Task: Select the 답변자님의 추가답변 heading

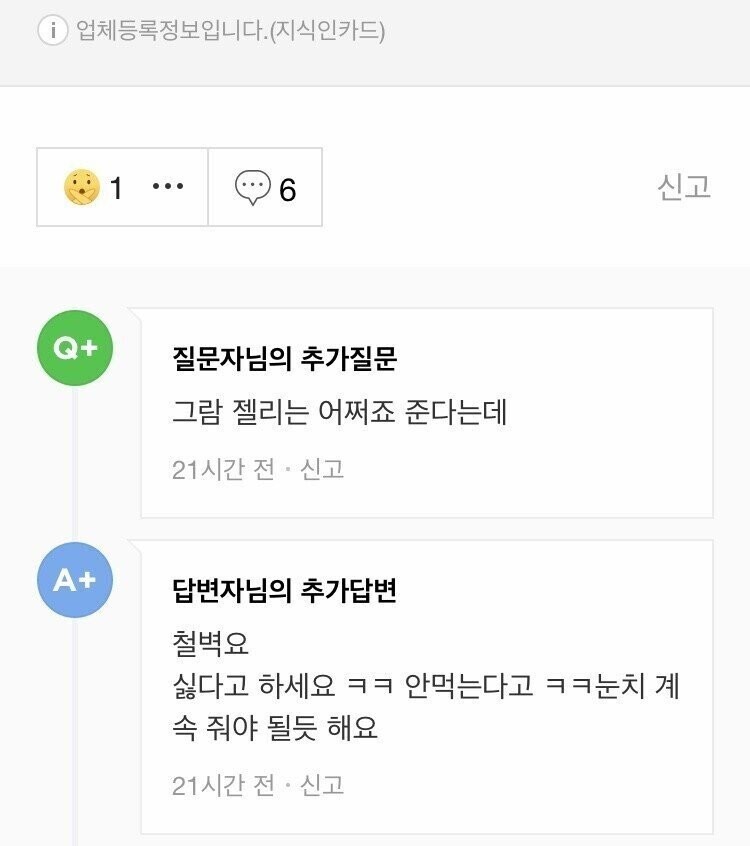Action: pyautogui.click(x=284, y=591)
